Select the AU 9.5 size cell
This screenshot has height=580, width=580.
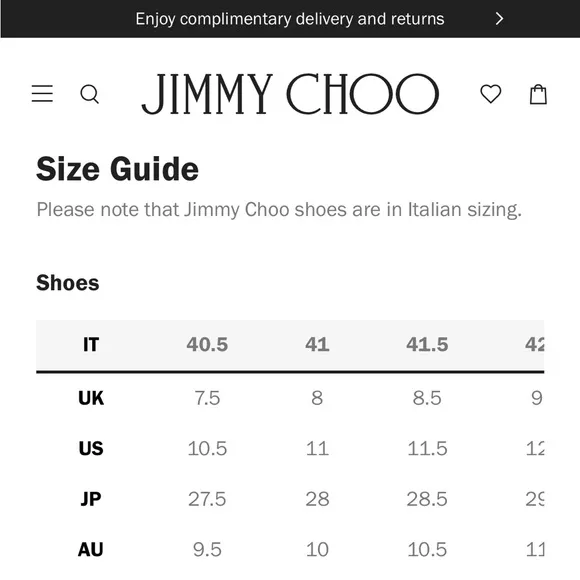click(x=207, y=549)
